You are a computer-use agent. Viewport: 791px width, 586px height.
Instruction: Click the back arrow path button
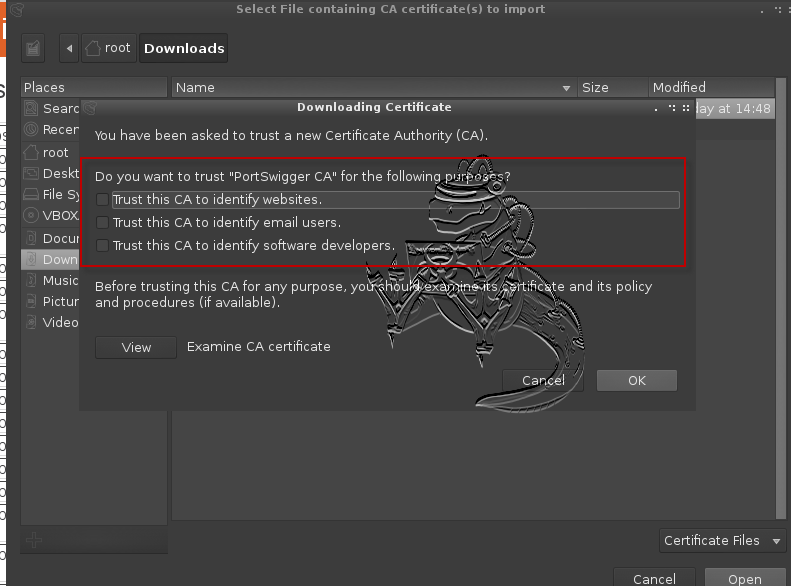click(x=69, y=48)
